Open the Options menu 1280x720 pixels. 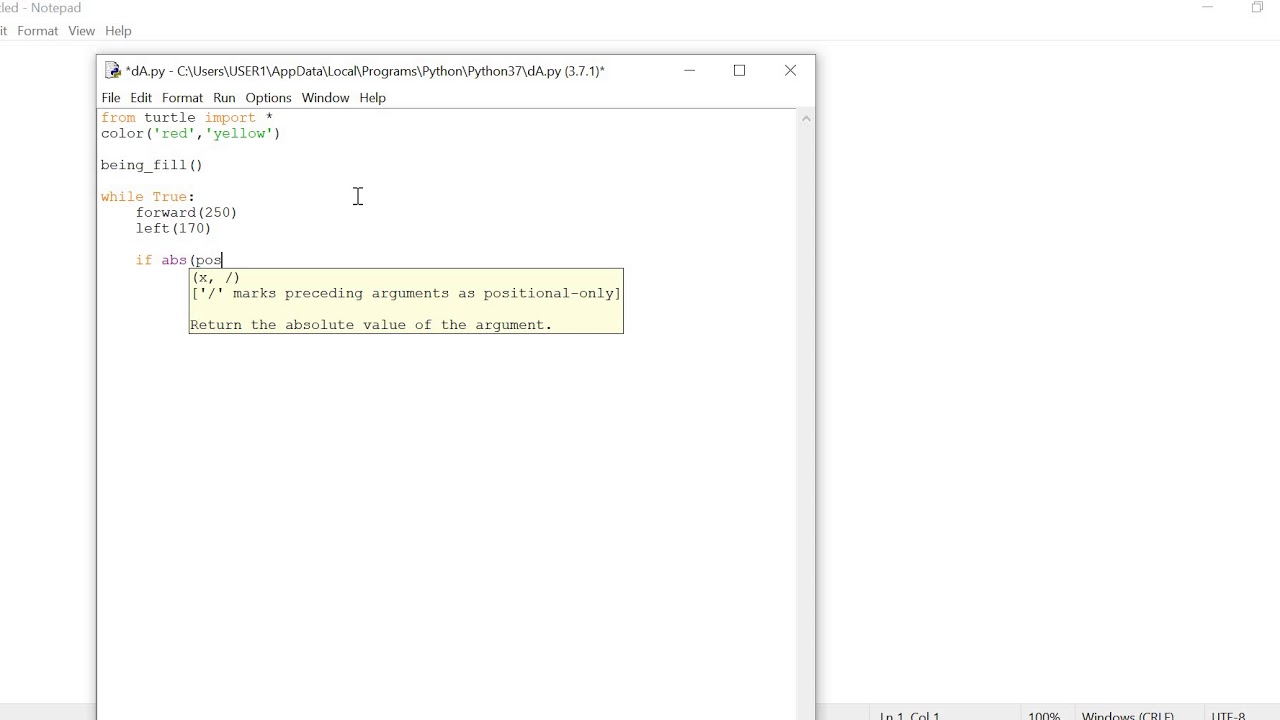pyautogui.click(x=268, y=98)
